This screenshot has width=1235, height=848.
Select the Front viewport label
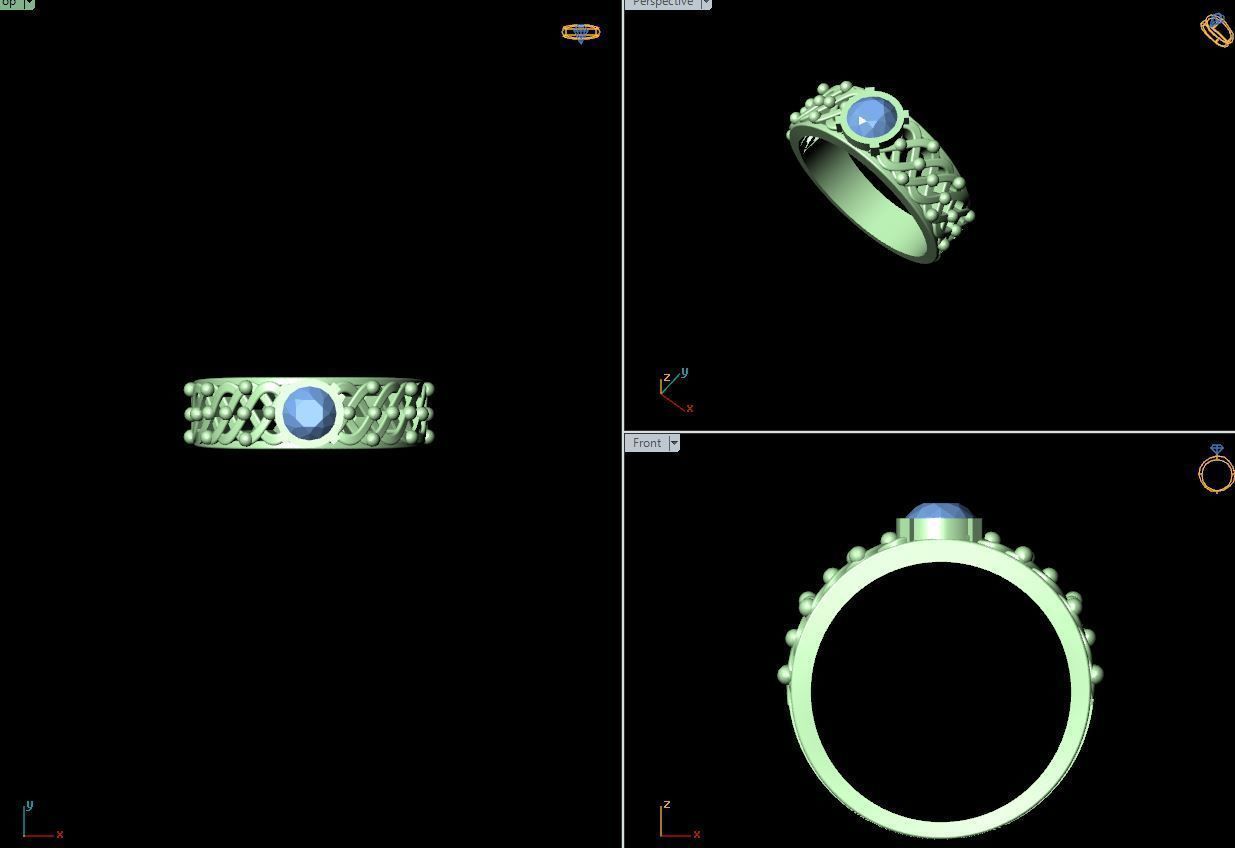click(x=646, y=443)
